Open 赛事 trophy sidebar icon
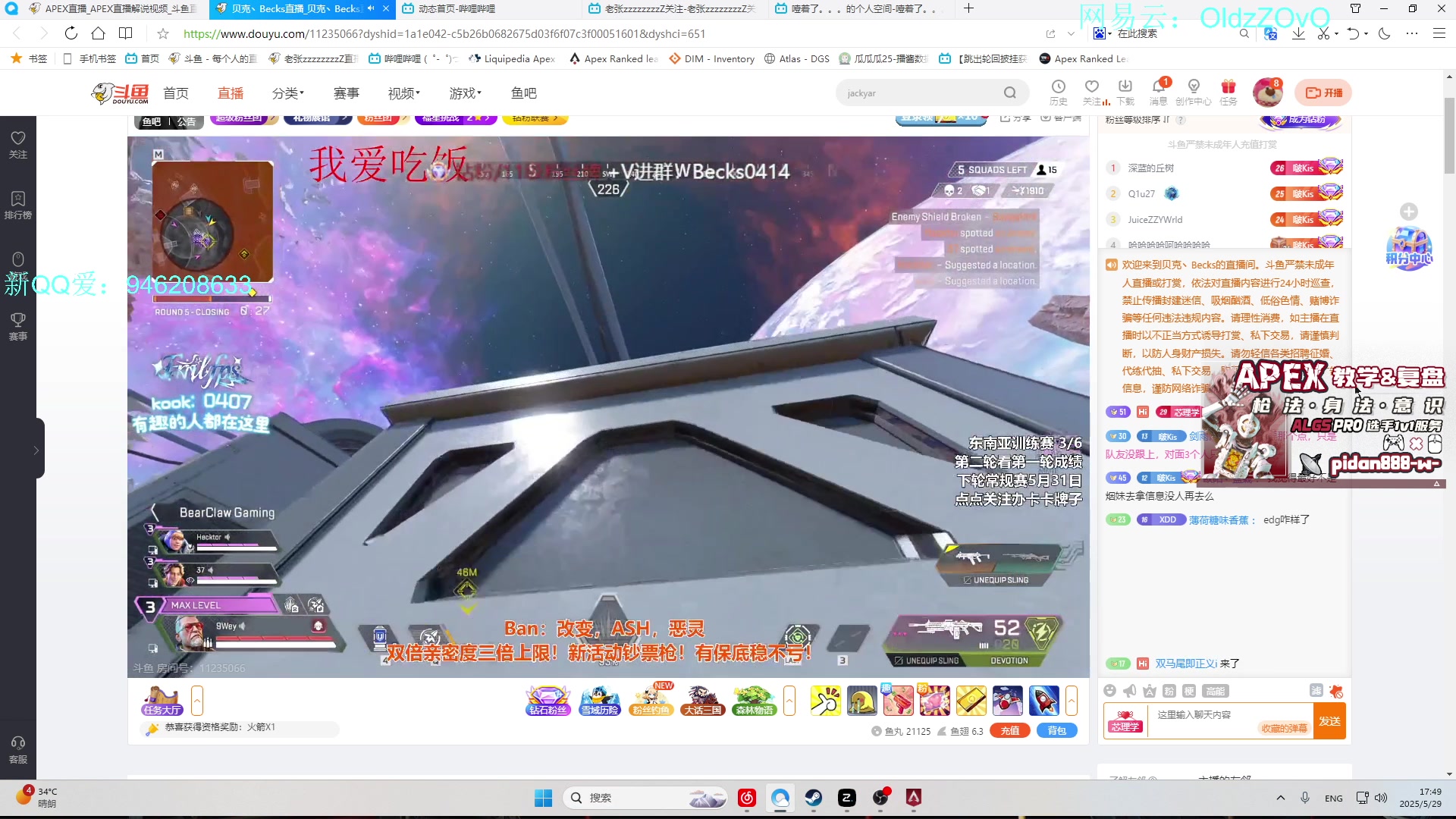The height and width of the screenshot is (819, 1456). click(18, 326)
